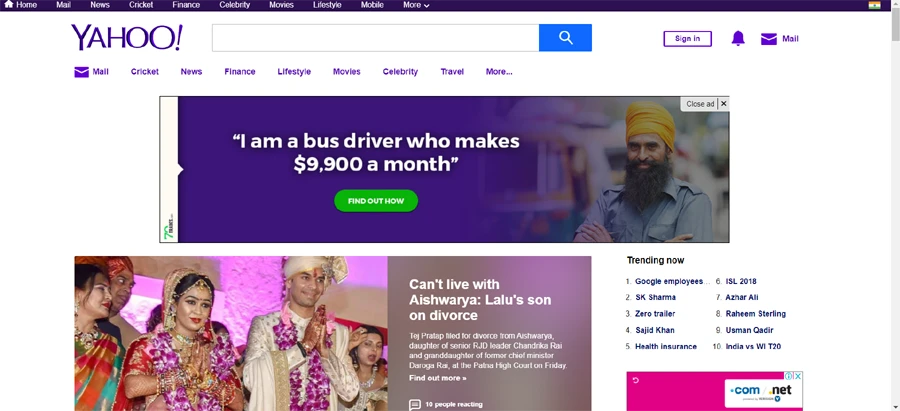
Task: Close the ad with X button
Action: (x=723, y=104)
